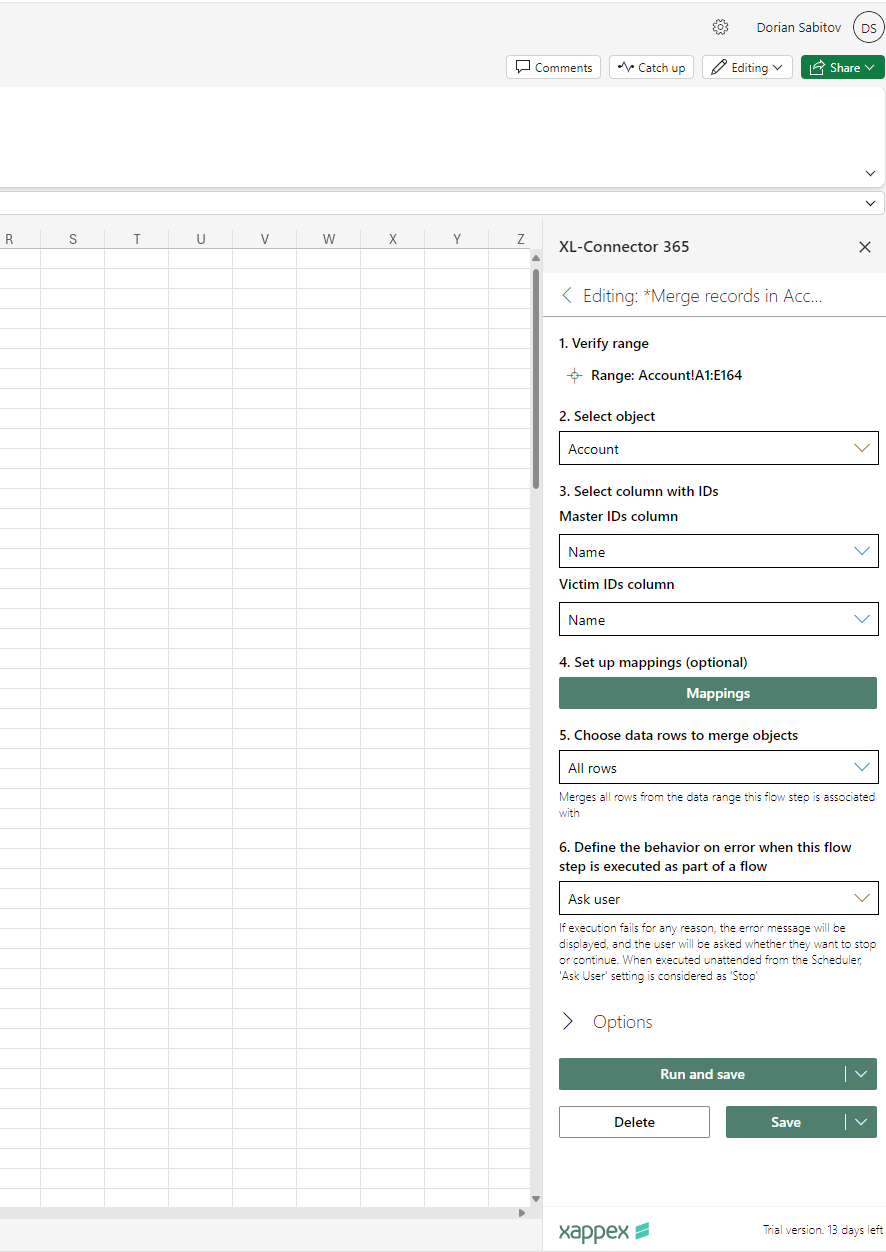This screenshot has height=1252, width=886.
Task: Click the Share button
Action: [x=842, y=67]
